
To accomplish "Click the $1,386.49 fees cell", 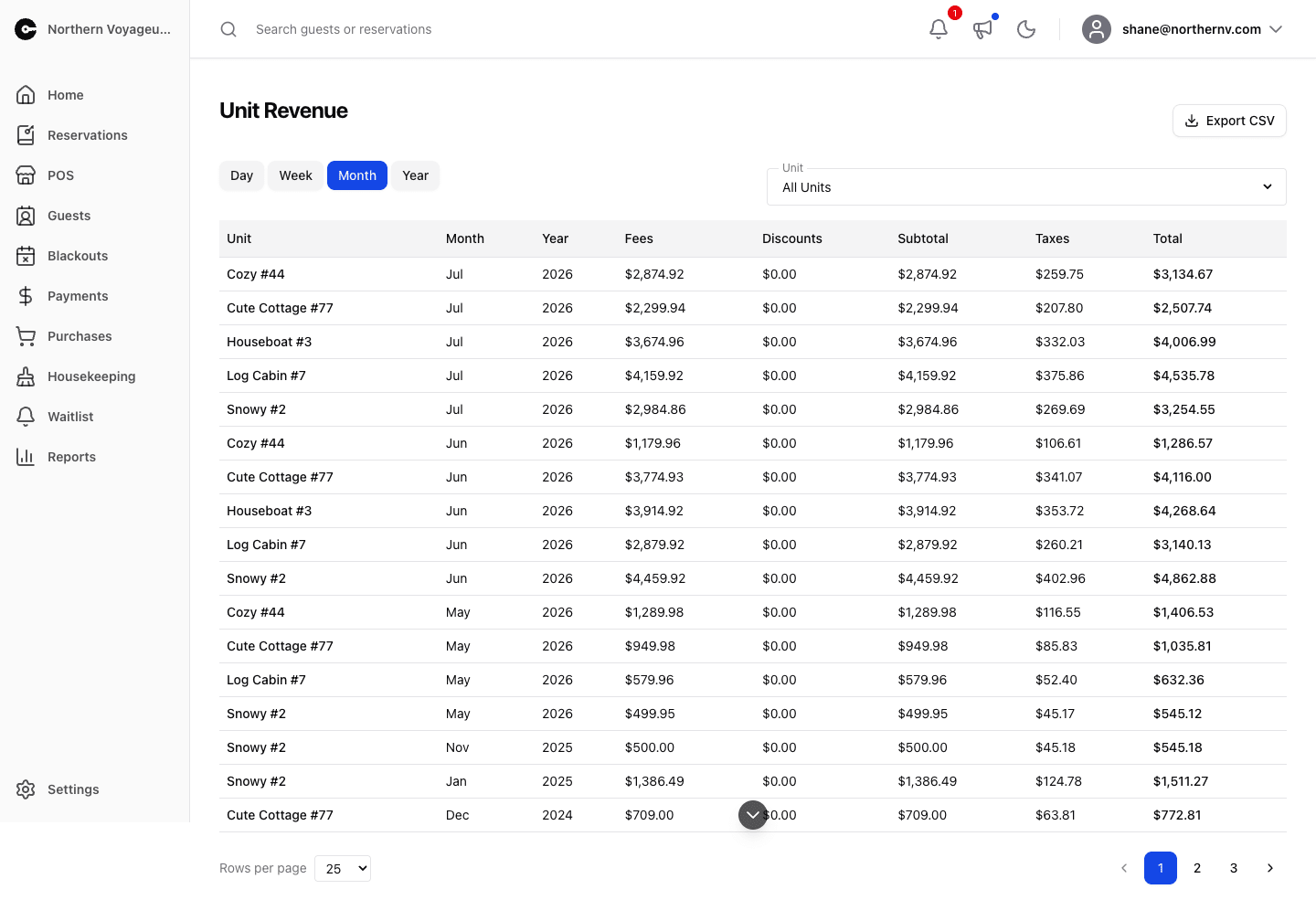I will 654,781.
